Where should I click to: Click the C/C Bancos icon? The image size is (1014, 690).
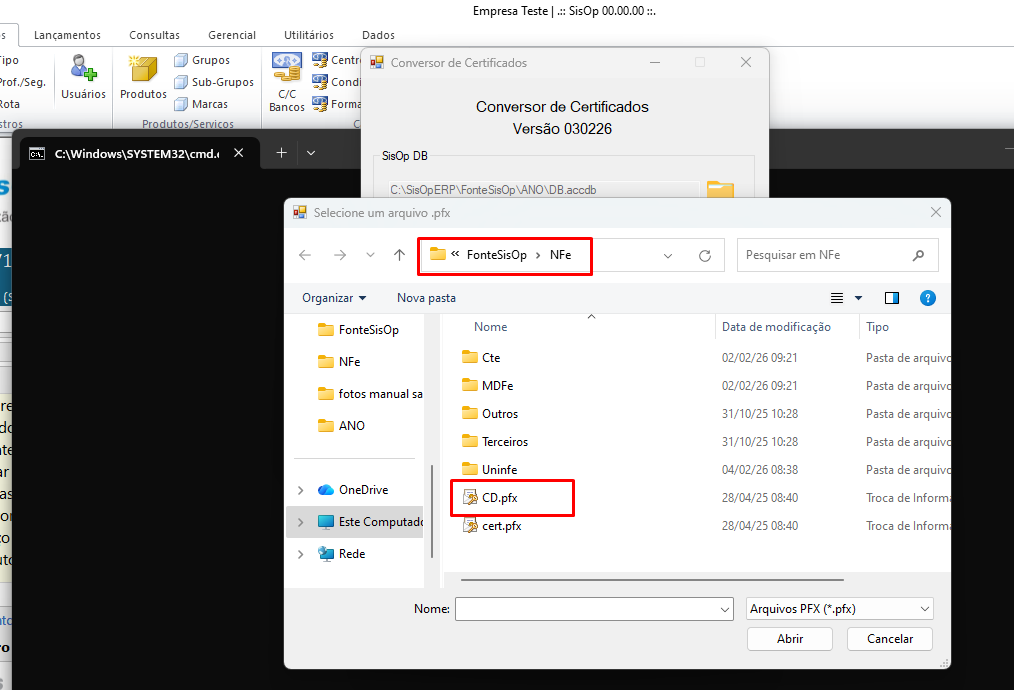click(x=287, y=80)
